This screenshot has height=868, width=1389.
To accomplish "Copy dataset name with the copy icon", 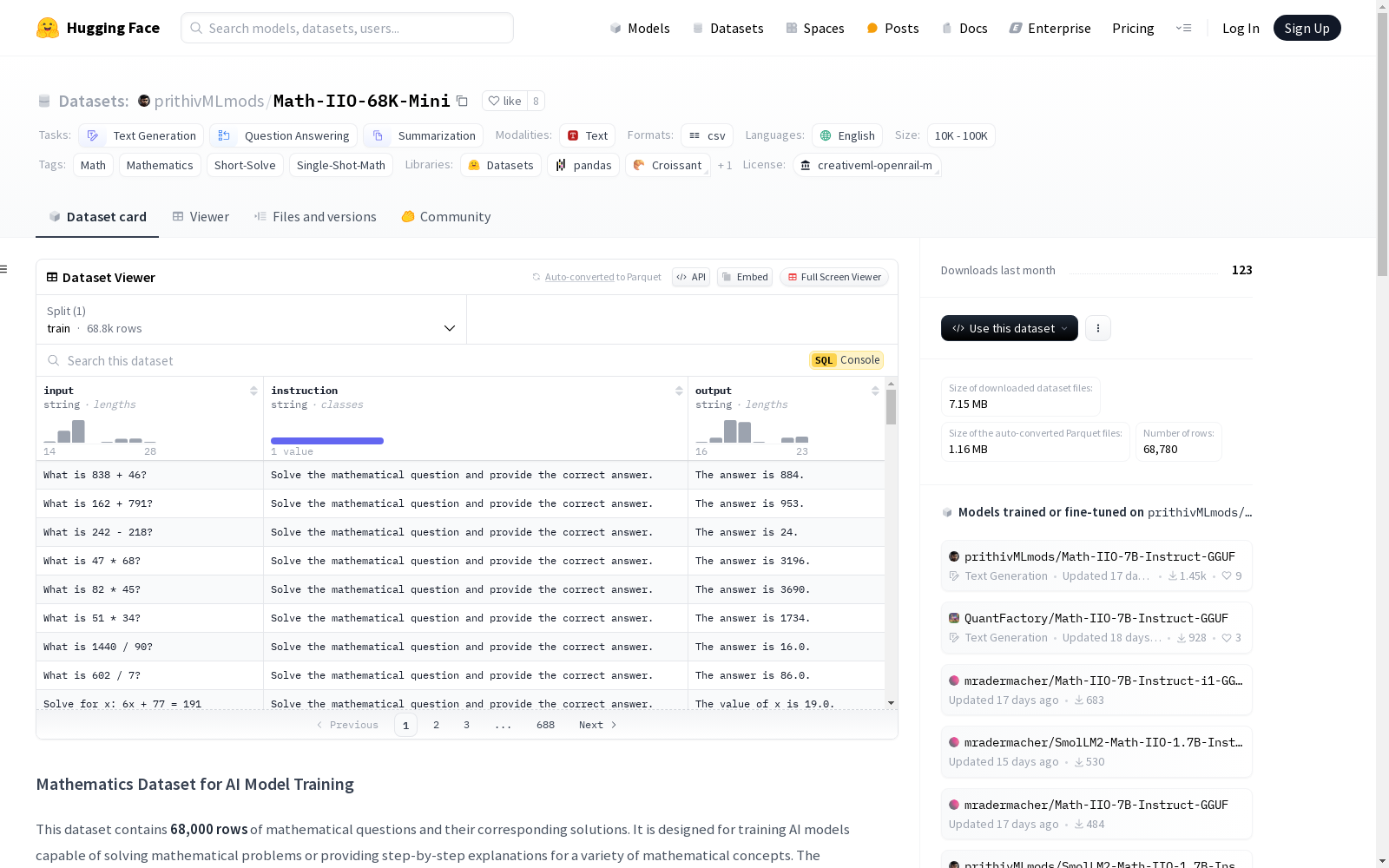I will (462, 102).
